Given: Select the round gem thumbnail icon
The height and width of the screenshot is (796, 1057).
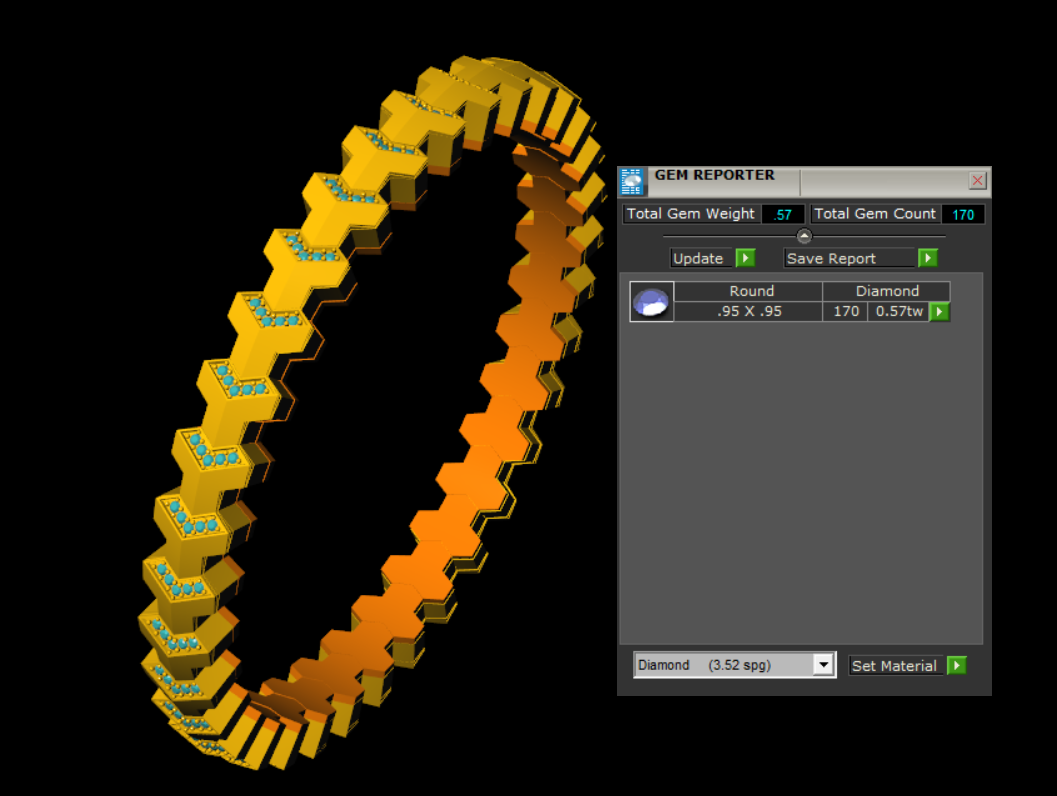Looking at the screenshot, I should tap(652, 302).
